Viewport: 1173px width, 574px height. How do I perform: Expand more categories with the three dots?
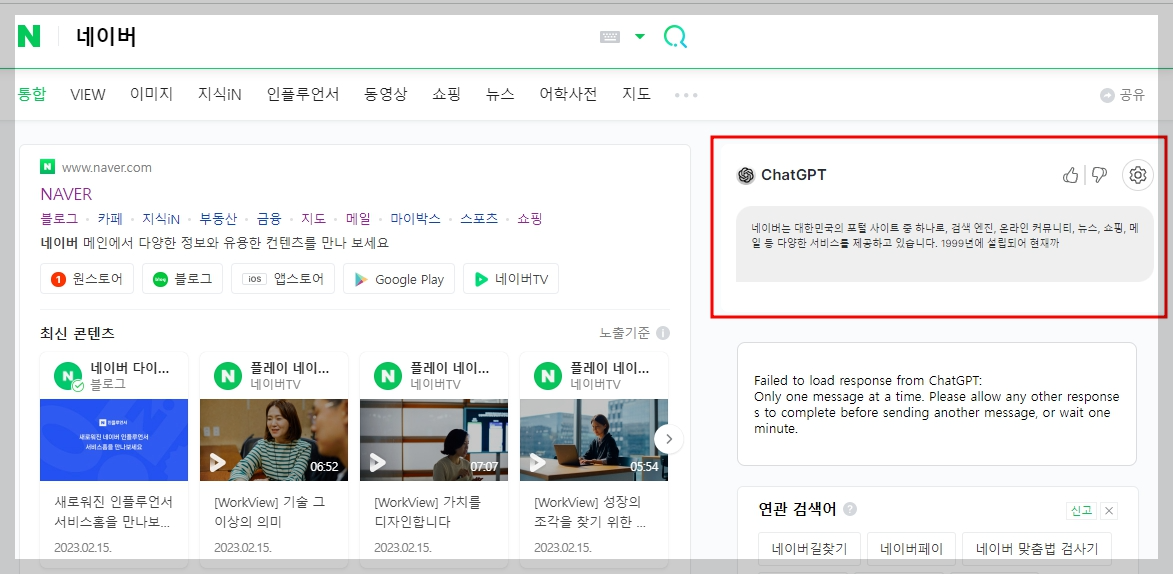[x=686, y=95]
